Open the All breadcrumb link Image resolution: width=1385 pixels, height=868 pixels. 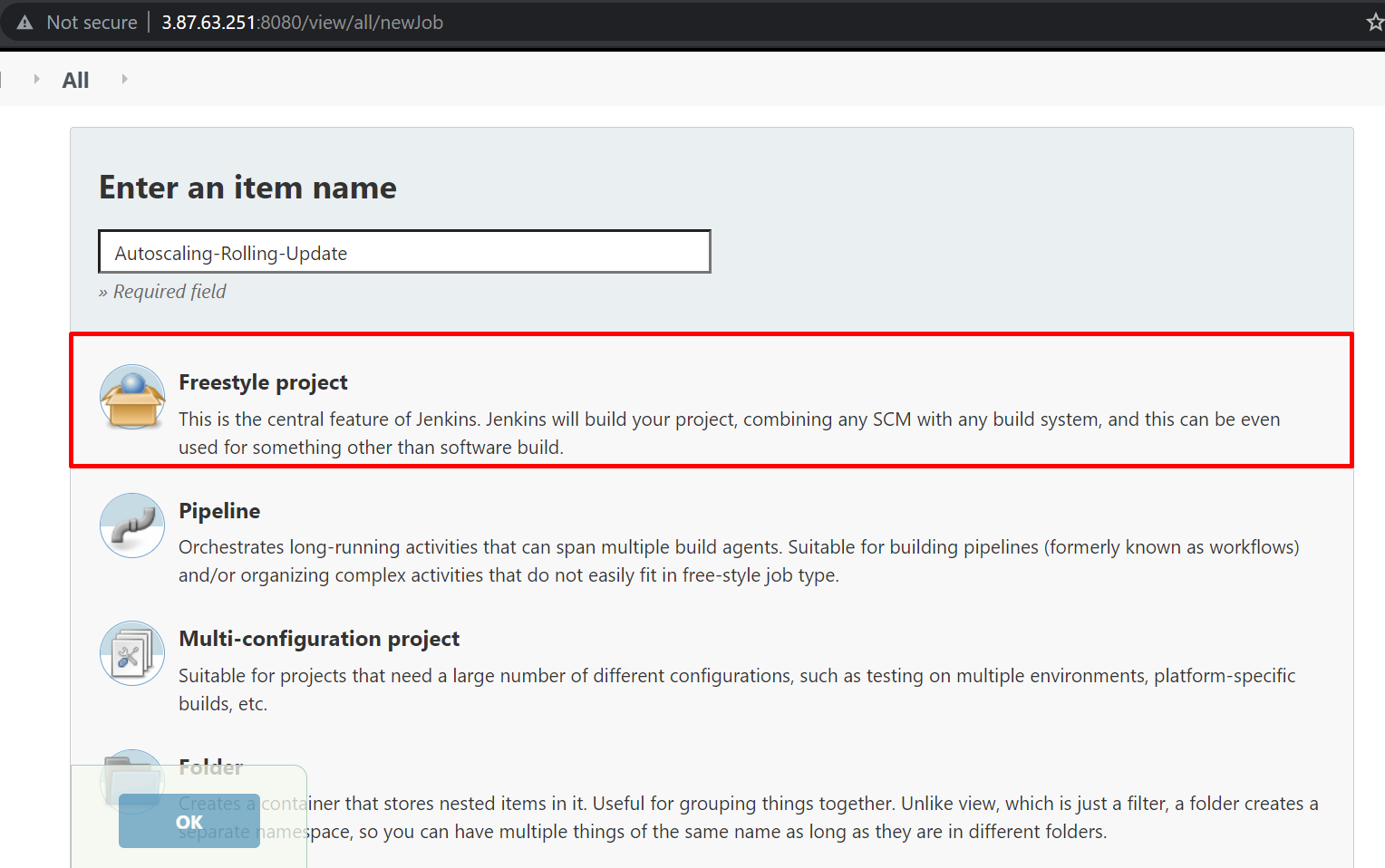[x=75, y=81]
